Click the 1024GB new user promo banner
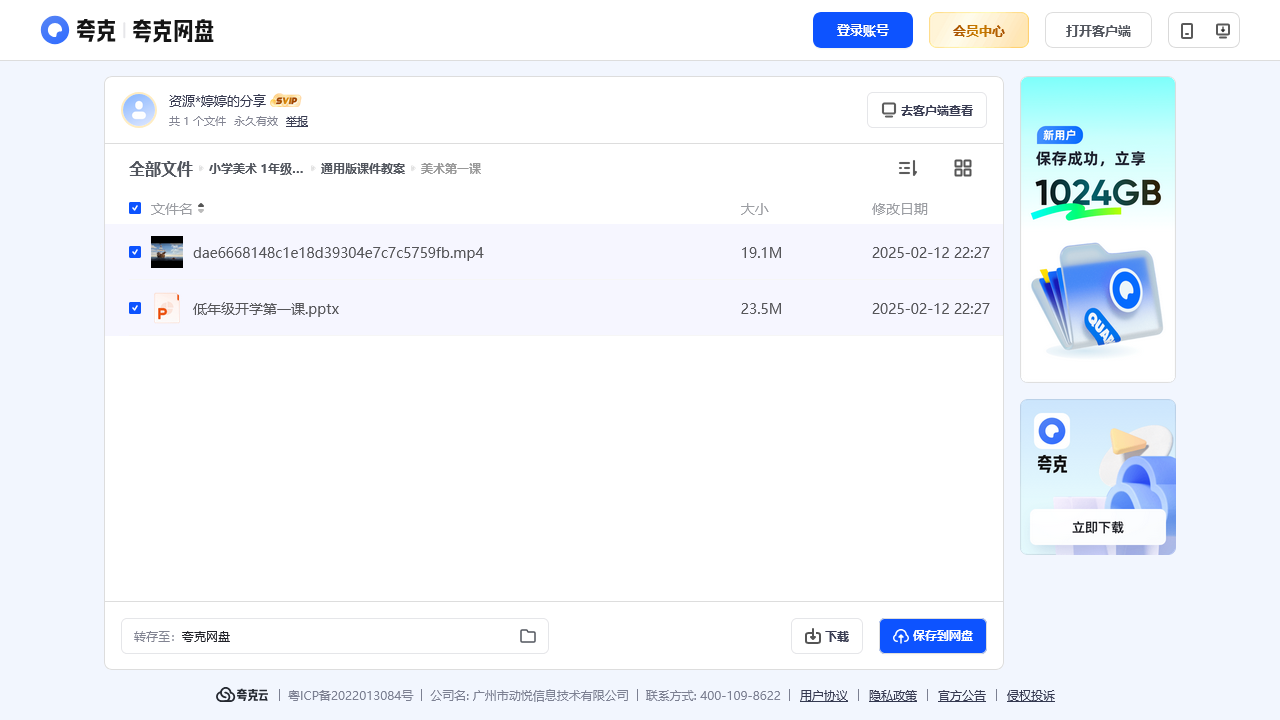This screenshot has width=1280, height=720. pyautogui.click(x=1098, y=229)
